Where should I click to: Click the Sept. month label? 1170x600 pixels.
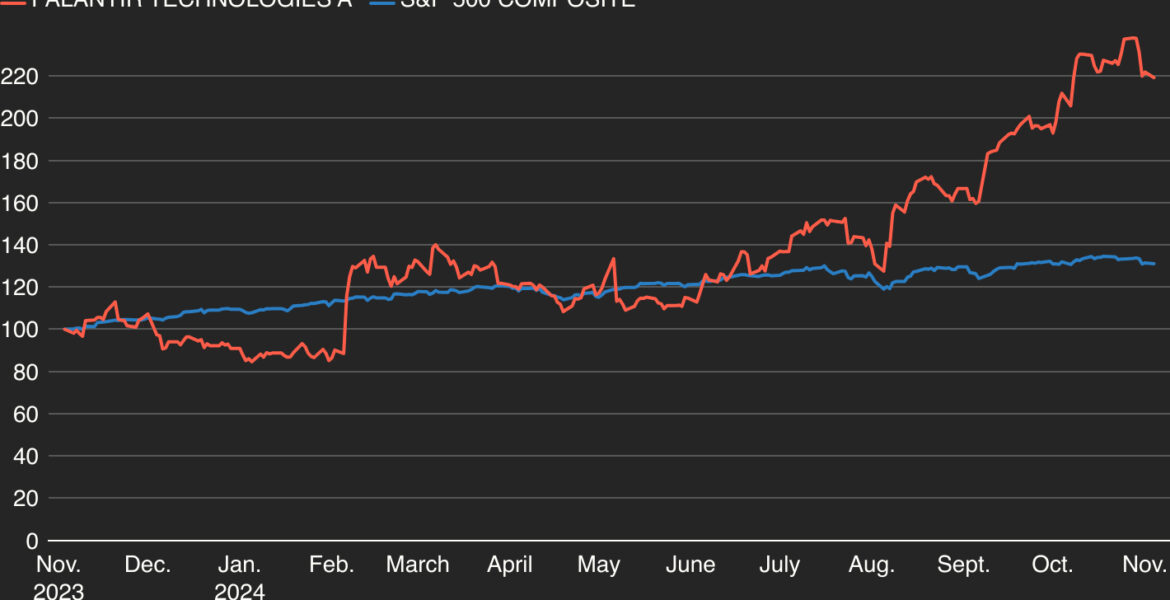click(965, 565)
